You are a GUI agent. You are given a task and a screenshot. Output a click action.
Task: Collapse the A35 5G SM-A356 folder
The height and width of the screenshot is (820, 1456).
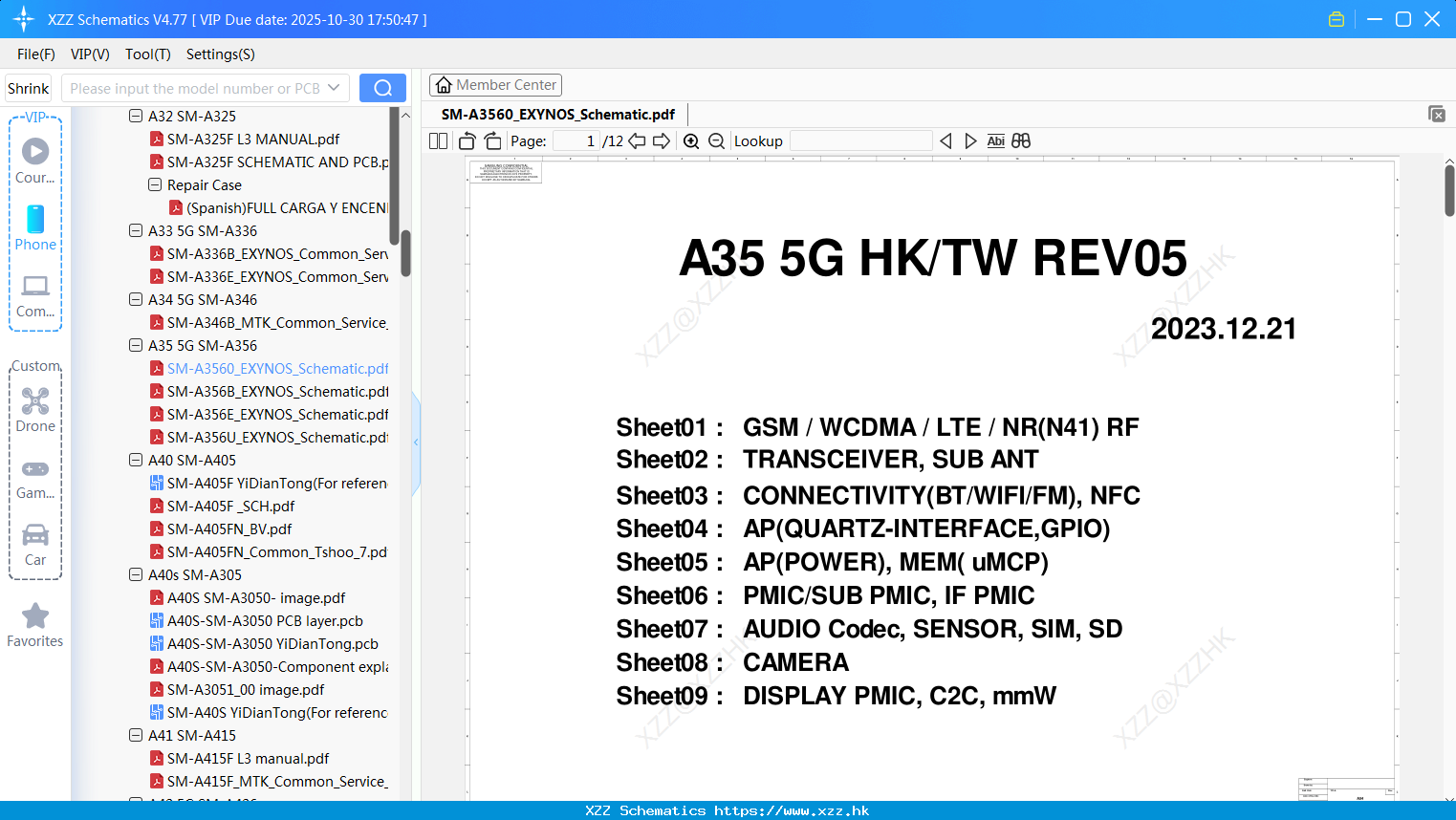coord(136,345)
